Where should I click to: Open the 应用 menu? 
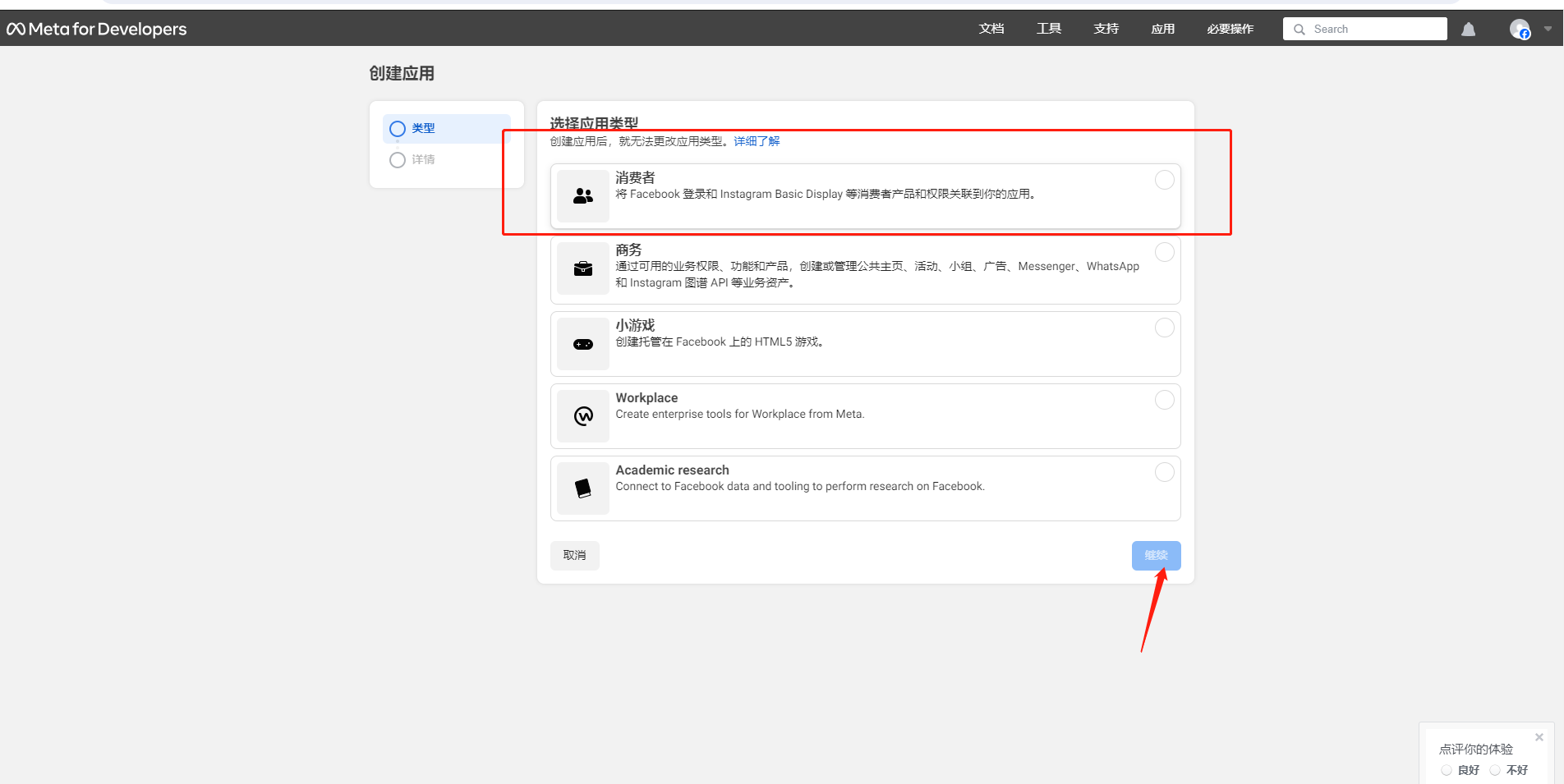click(x=1163, y=29)
